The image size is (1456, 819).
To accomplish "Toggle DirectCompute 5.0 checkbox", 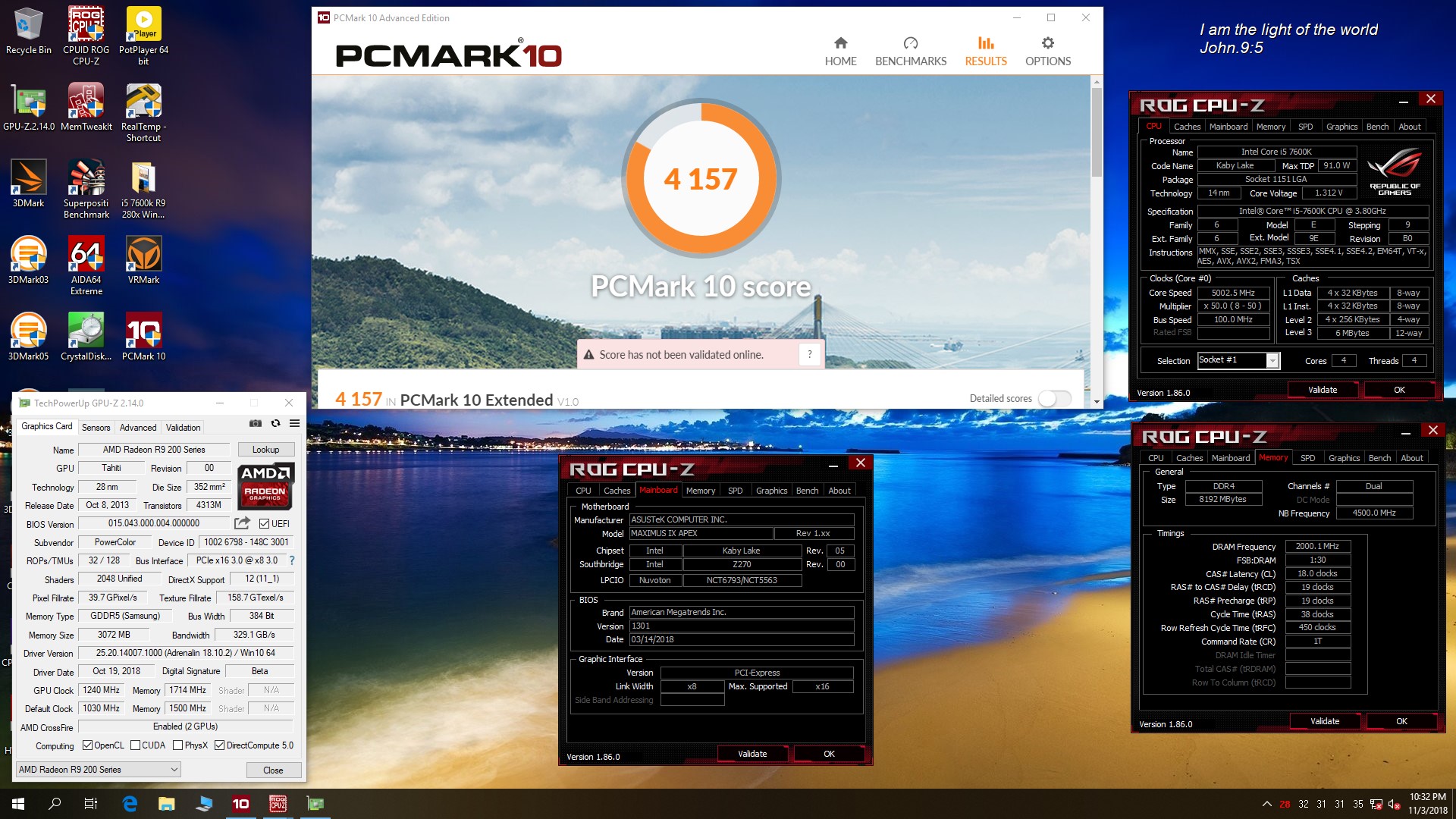I will point(219,745).
